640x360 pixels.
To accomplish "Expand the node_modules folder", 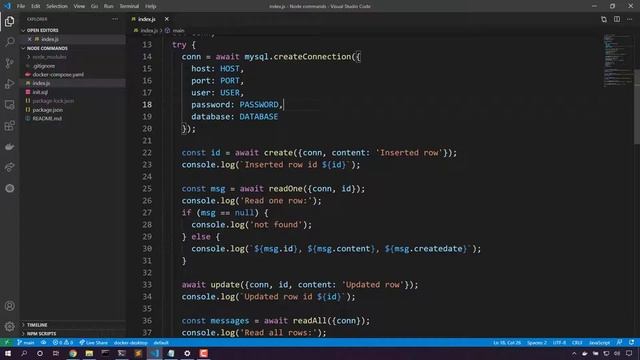I will (49, 57).
